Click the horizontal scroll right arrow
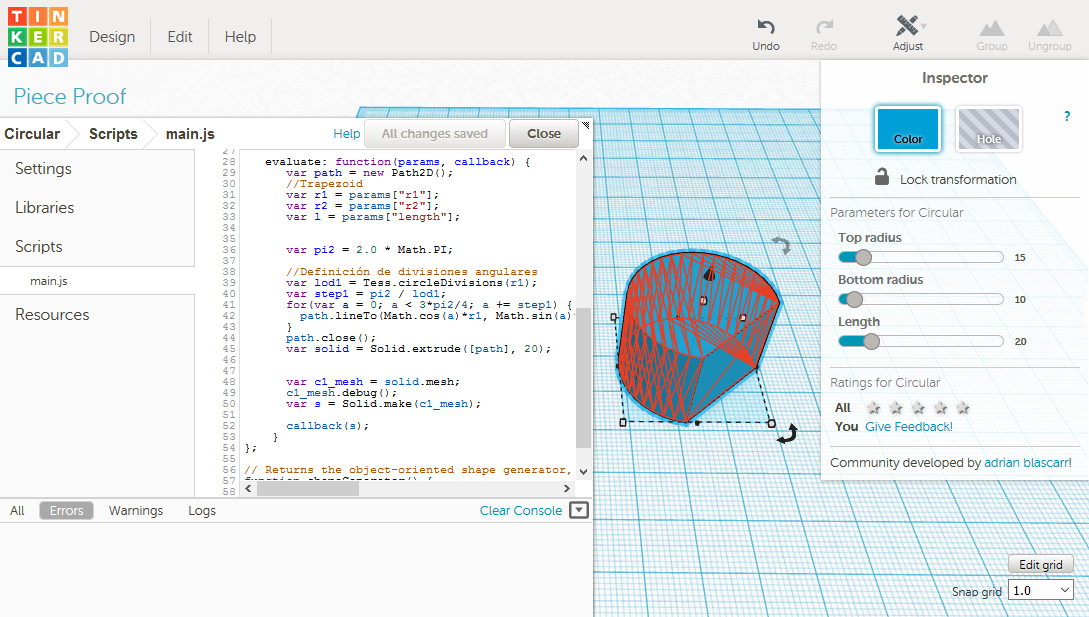This screenshot has width=1089, height=617. (x=567, y=488)
